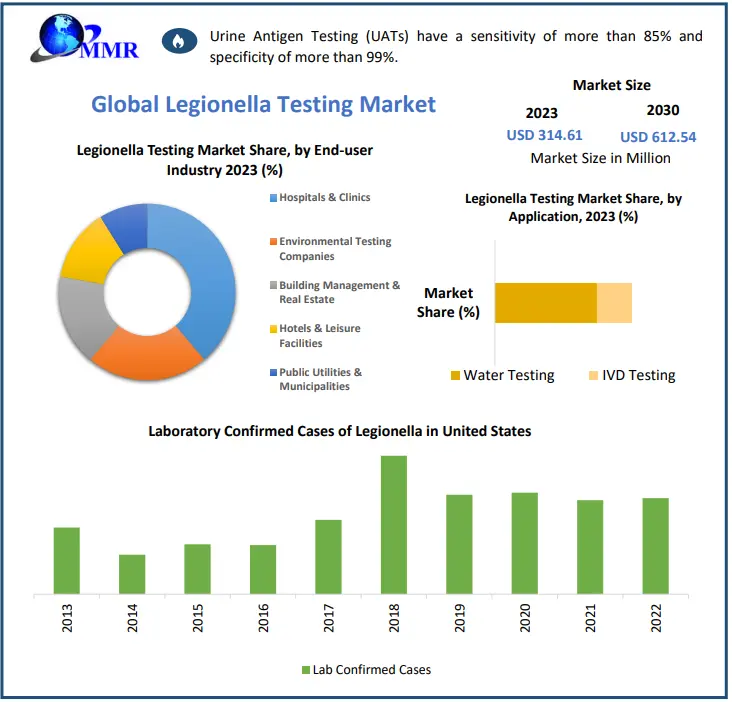Click the light IVD Testing bar segment
This screenshot has width=732, height=702.
point(614,302)
